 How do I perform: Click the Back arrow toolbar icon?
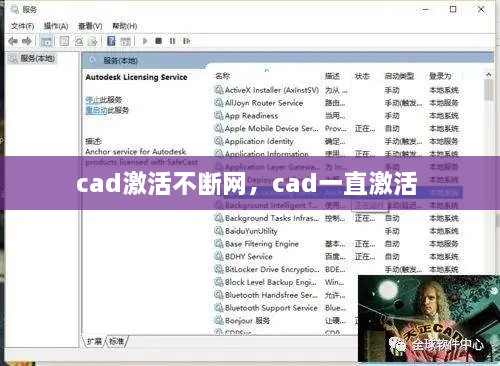(13, 41)
